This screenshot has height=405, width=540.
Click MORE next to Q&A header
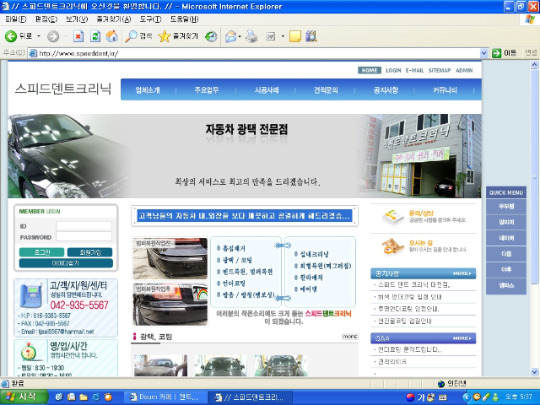coord(462,338)
